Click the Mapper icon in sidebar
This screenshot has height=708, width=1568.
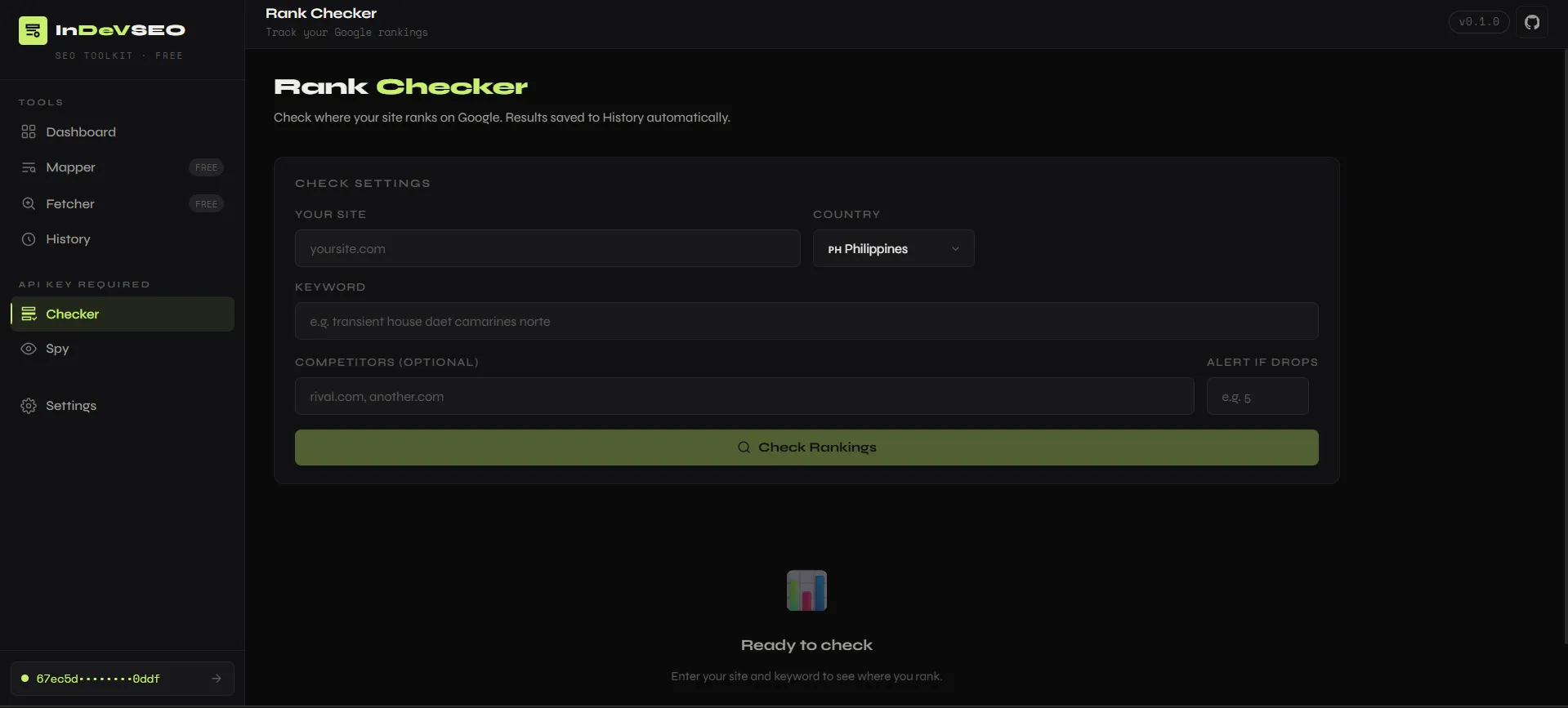tap(29, 167)
